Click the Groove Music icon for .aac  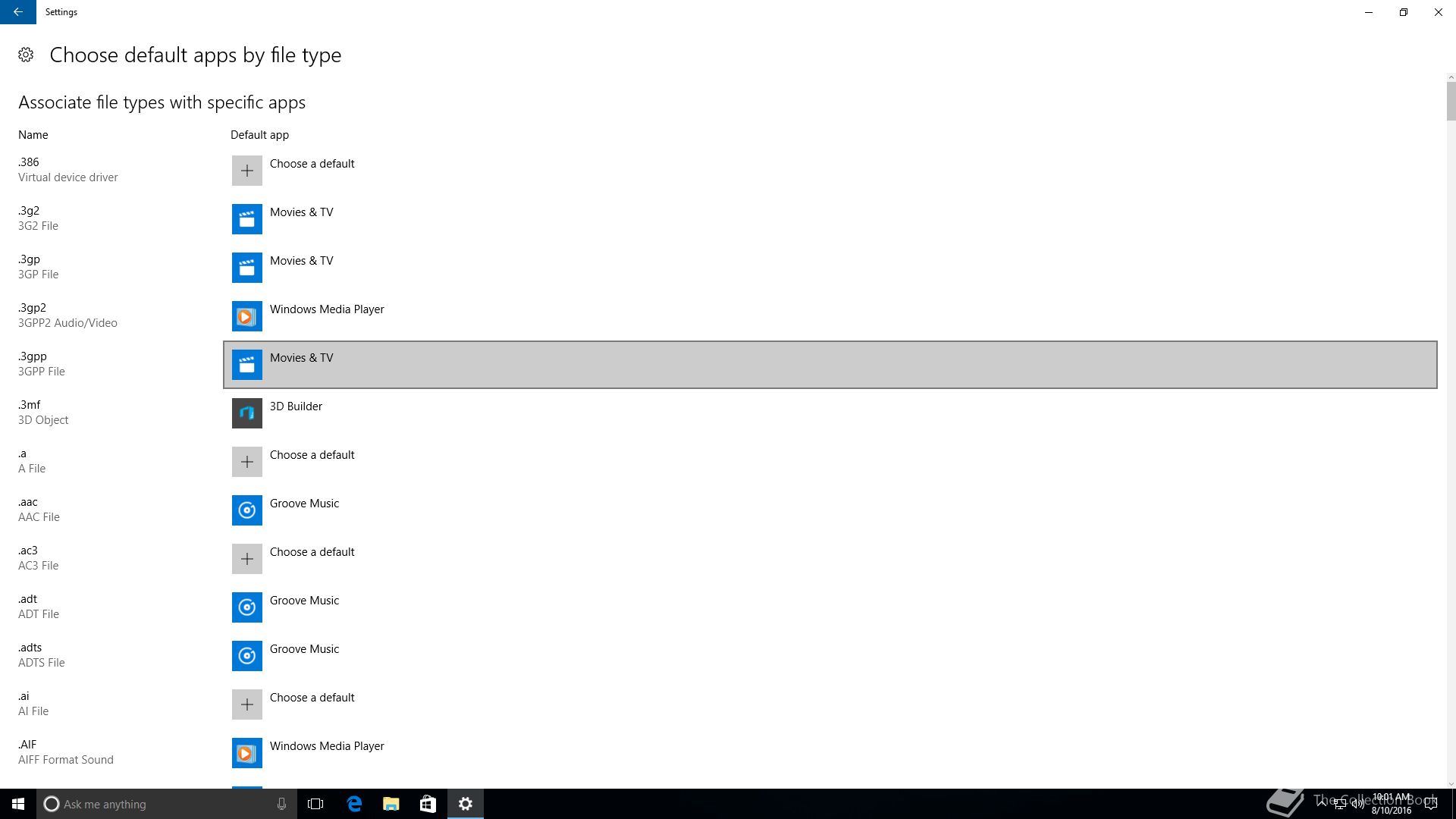pyautogui.click(x=247, y=510)
